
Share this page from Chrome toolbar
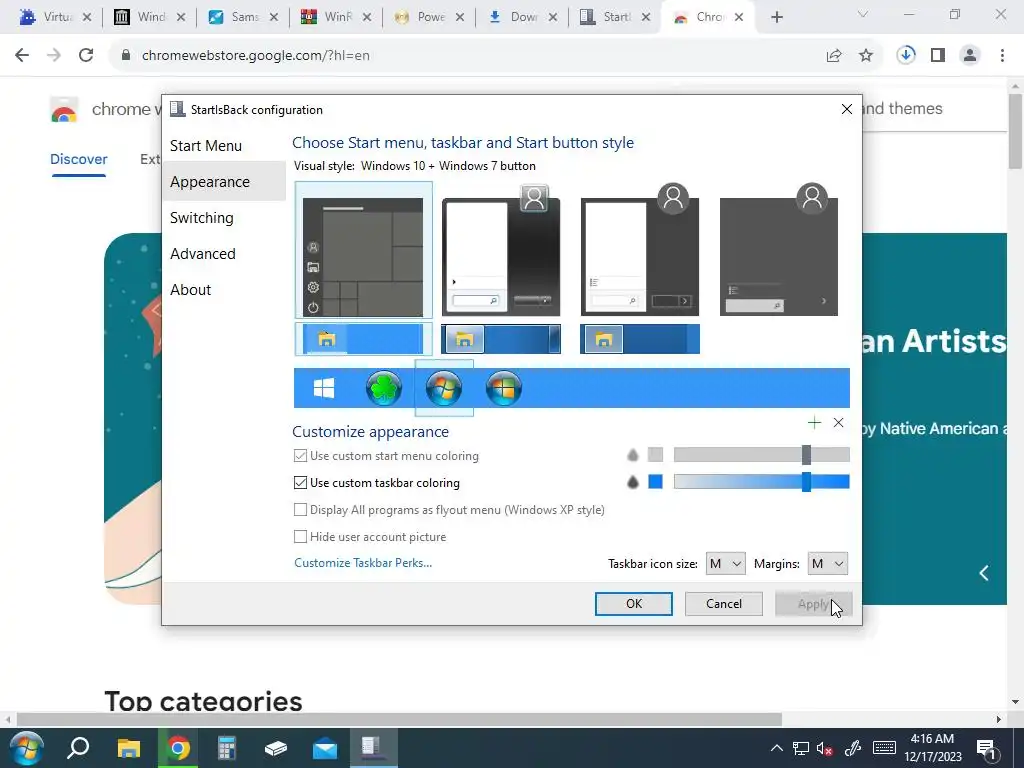(x=833, y=56)
